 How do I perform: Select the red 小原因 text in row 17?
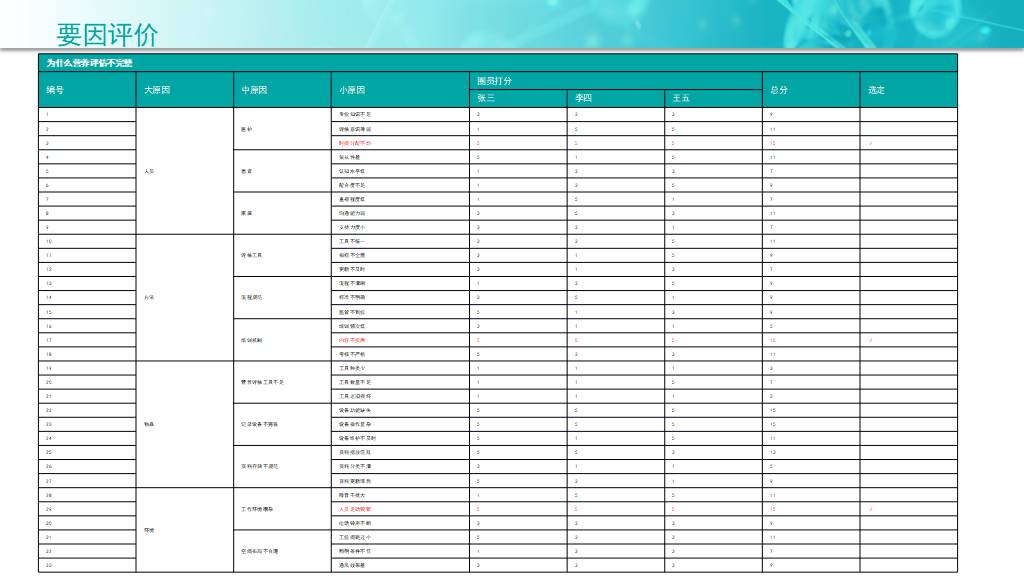pyautogui.click(x=353, y=340)
